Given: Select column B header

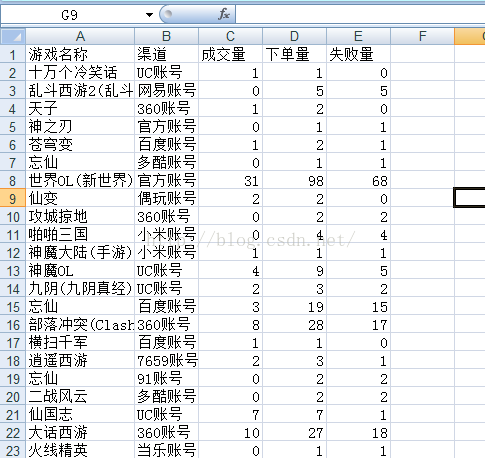Looking at the screenshot, I should pos(167,36).
